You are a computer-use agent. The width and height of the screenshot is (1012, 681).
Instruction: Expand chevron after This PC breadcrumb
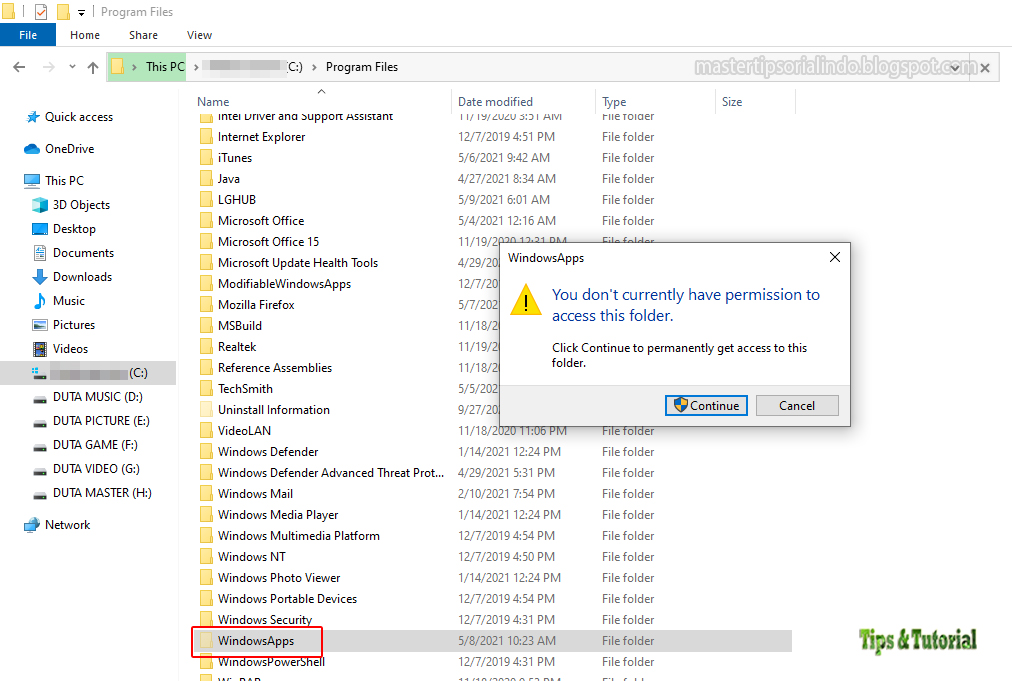196,67
